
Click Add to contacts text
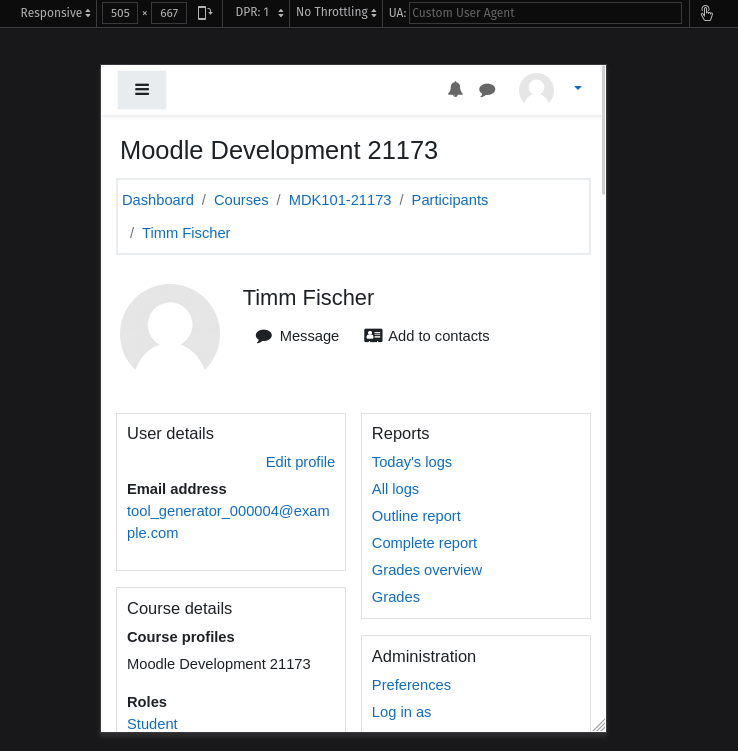pos(439,336)
